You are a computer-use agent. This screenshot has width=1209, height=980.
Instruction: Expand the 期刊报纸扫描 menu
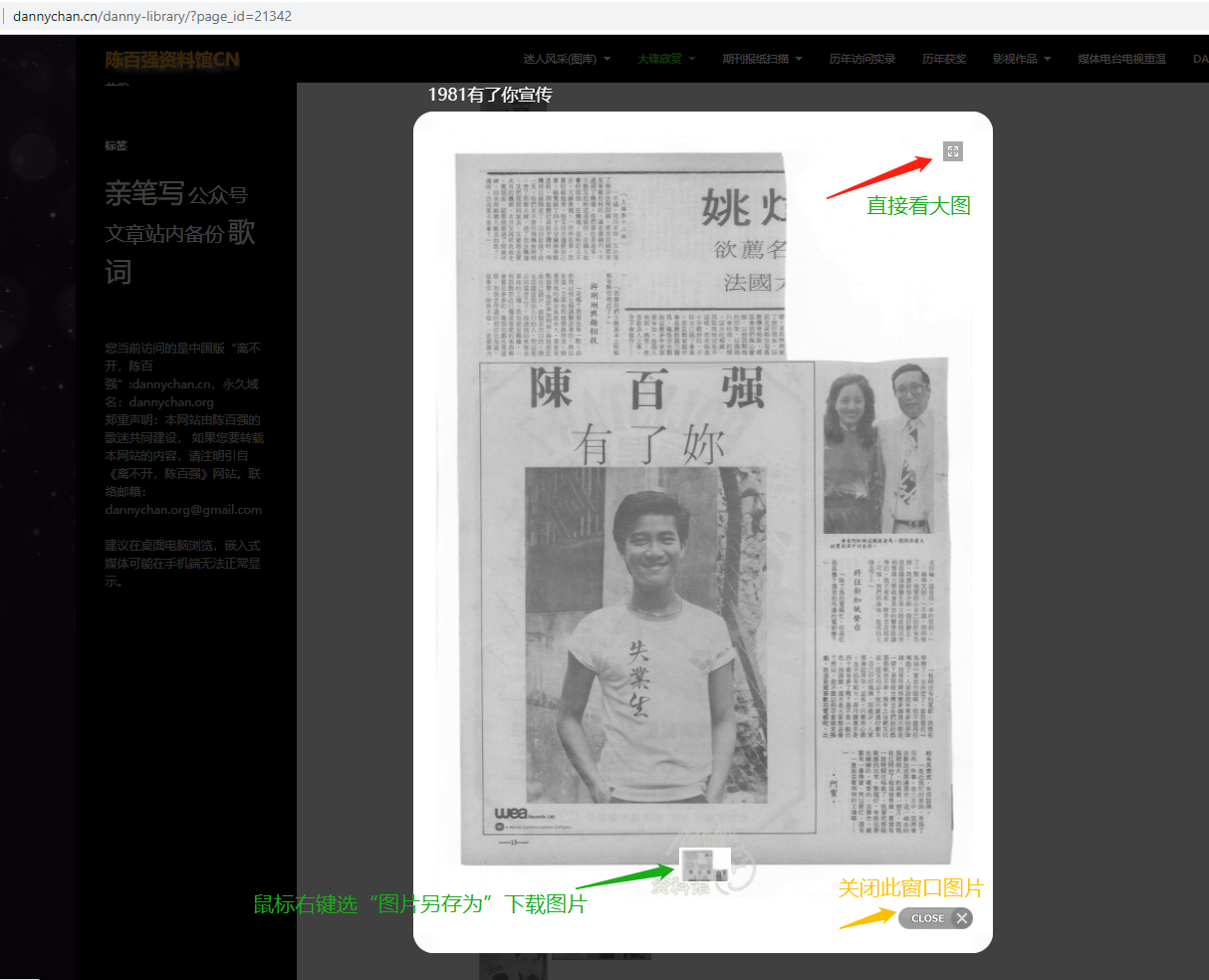[762, 59]
